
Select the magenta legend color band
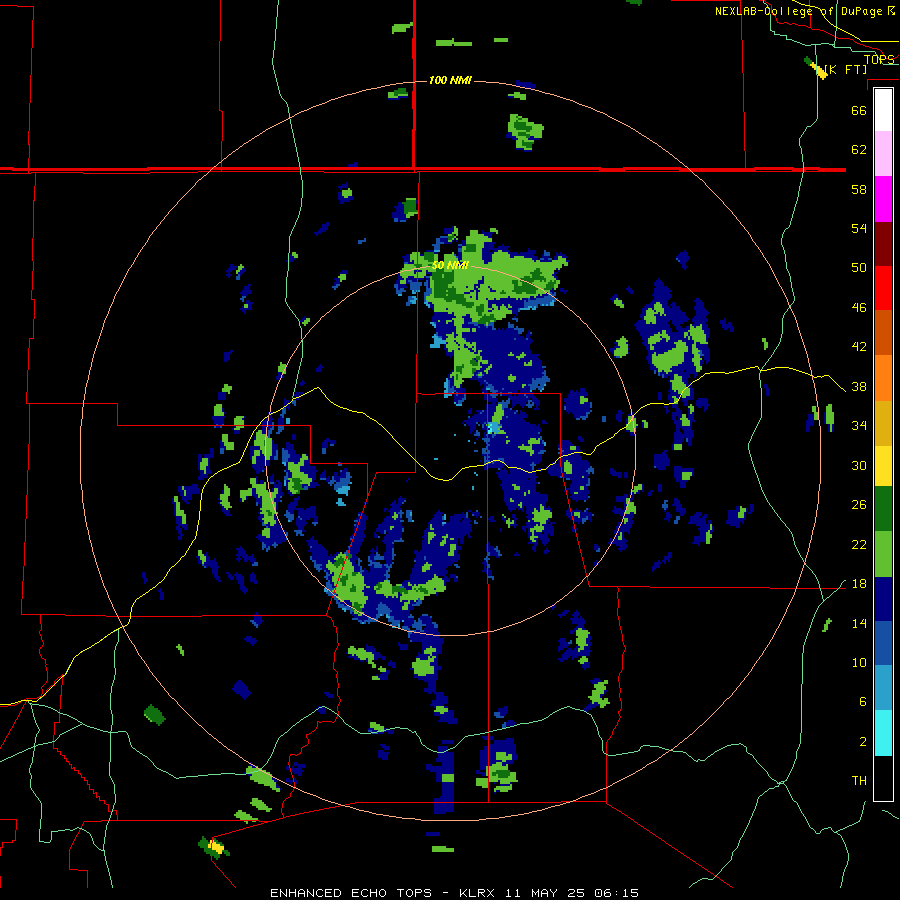point(883,199)
